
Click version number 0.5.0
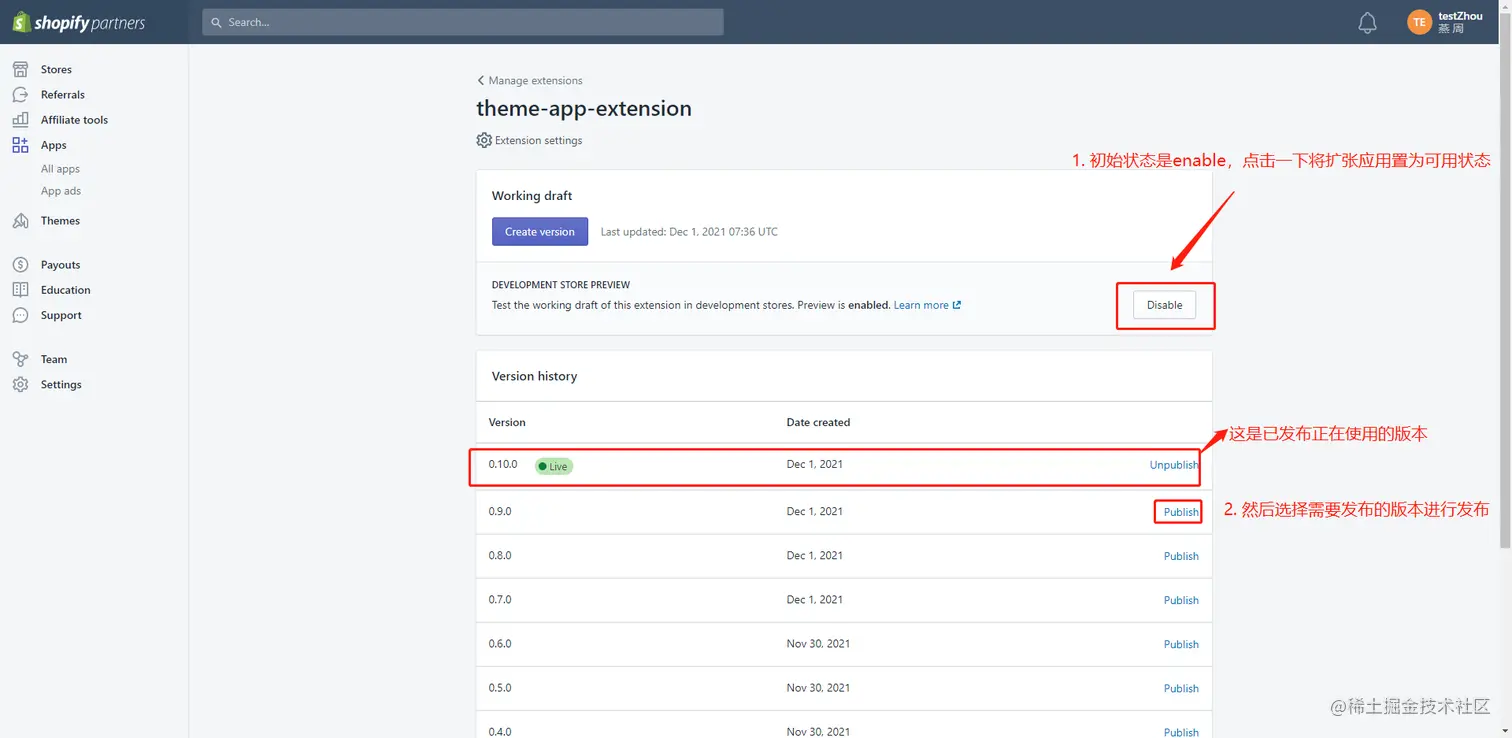500,687
